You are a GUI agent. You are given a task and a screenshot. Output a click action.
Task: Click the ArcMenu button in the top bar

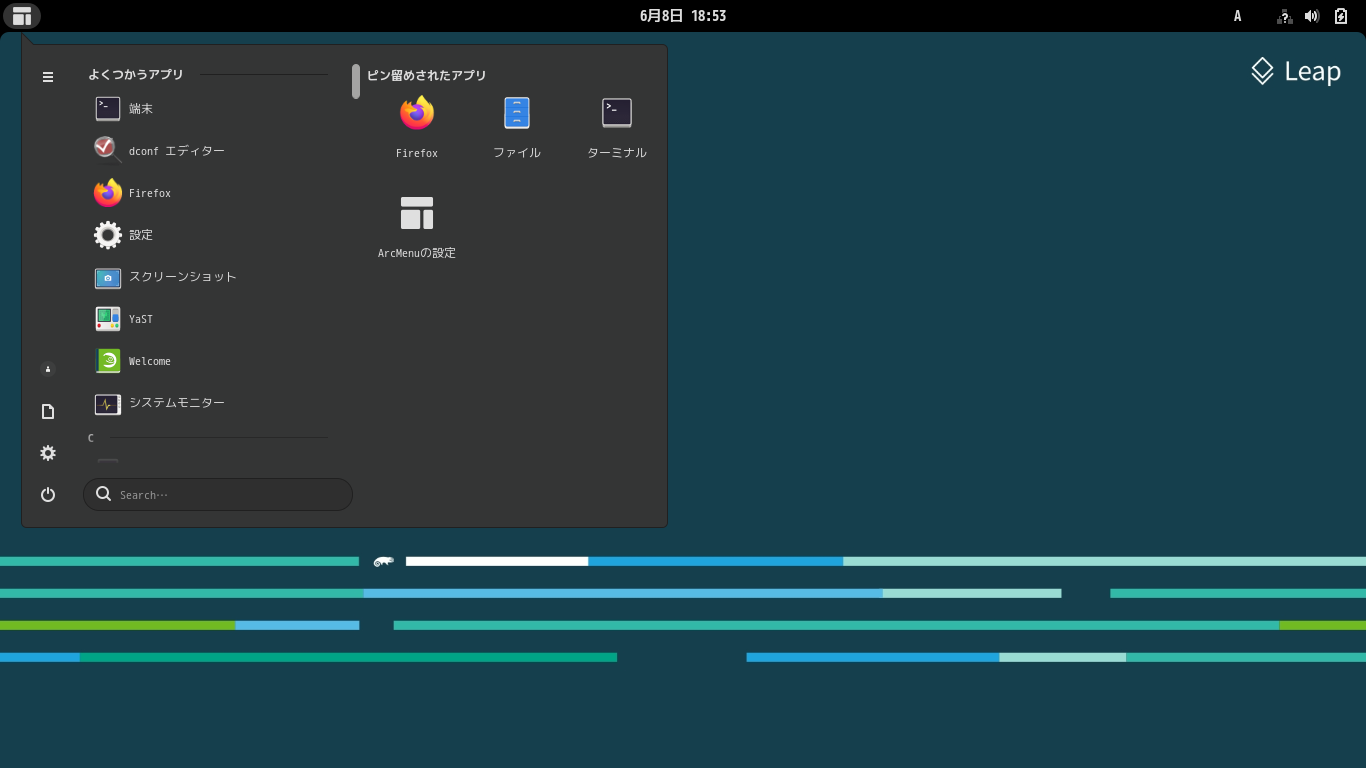[x=21, y=16]
